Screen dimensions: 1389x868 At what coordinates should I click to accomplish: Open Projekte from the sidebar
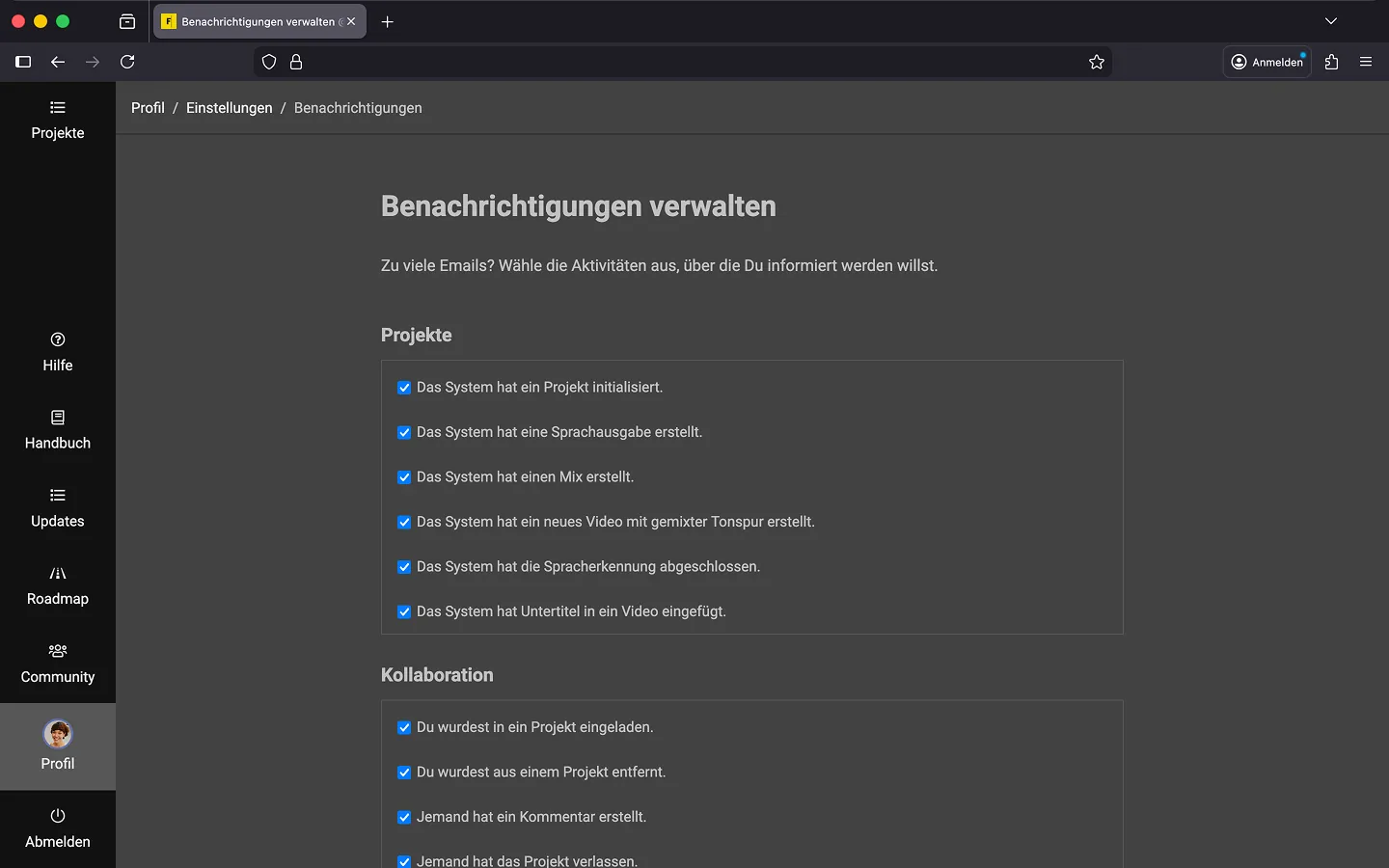58,121
